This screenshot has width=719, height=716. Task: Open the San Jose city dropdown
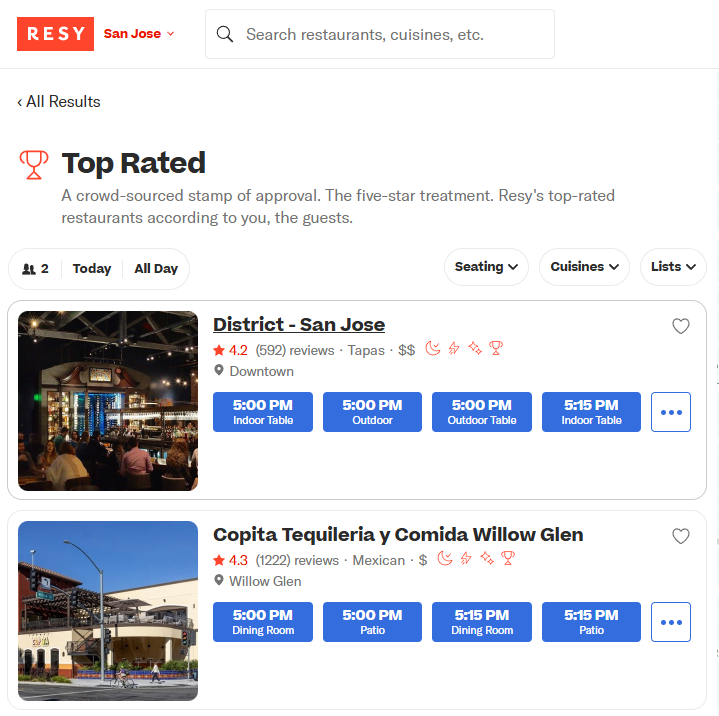139,34
